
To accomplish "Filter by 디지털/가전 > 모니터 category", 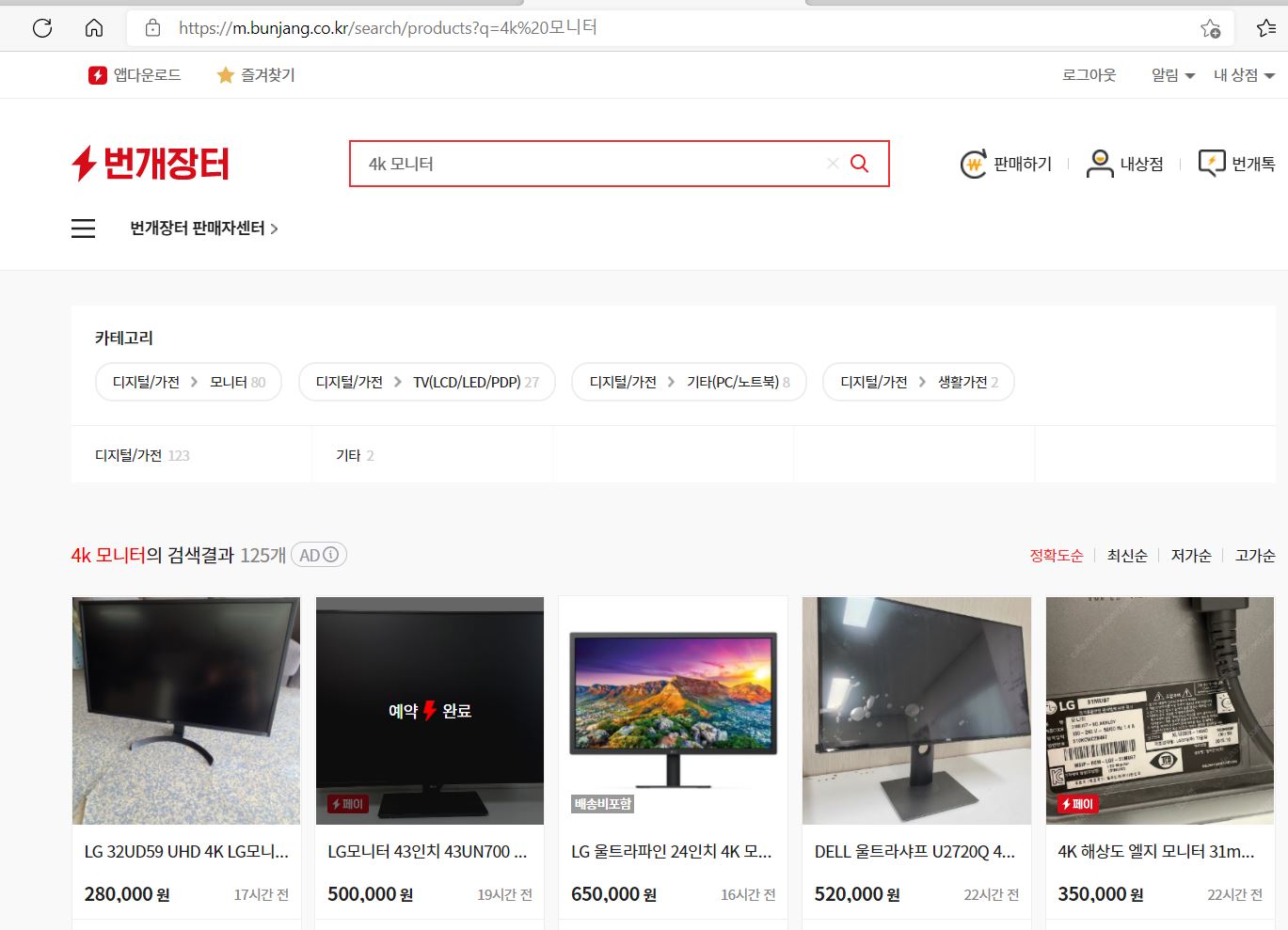I will coord(188,382).
